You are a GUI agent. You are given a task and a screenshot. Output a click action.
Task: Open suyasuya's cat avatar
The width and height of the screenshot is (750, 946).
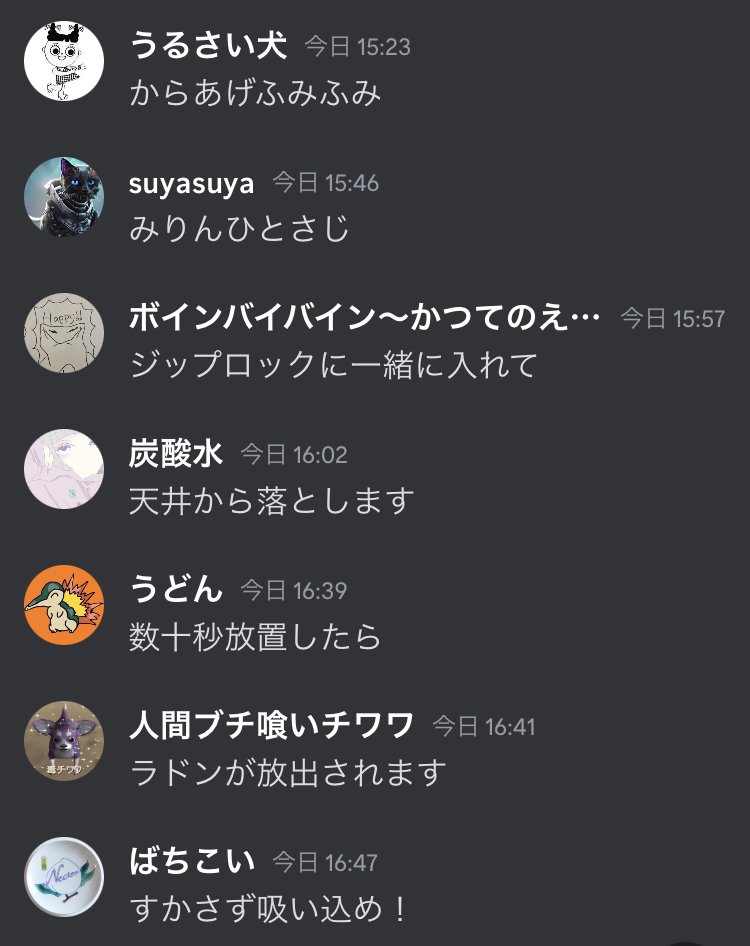[64, 197]
